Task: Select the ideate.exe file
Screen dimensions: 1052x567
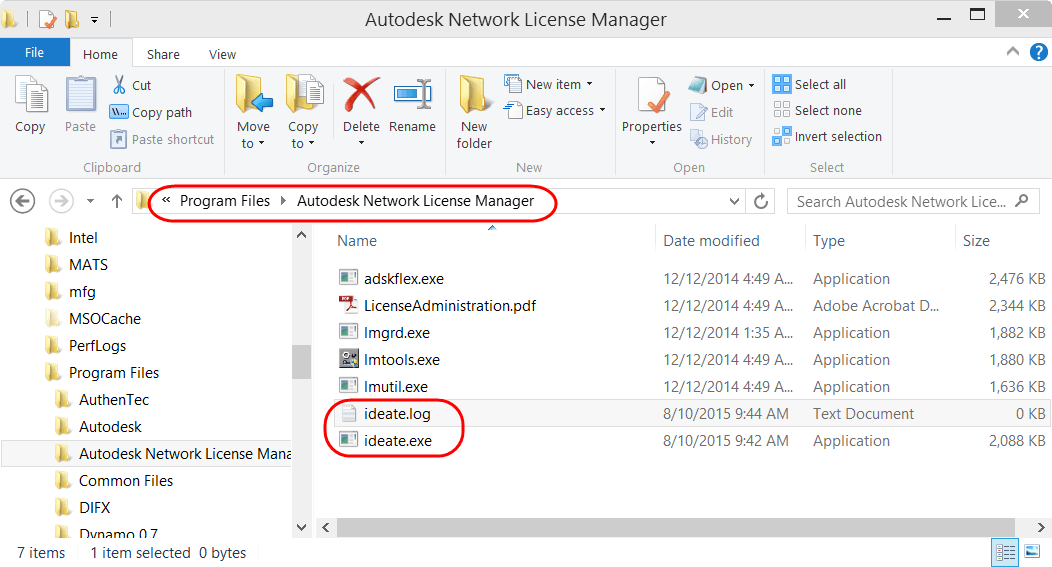Action: click(397, 441)
